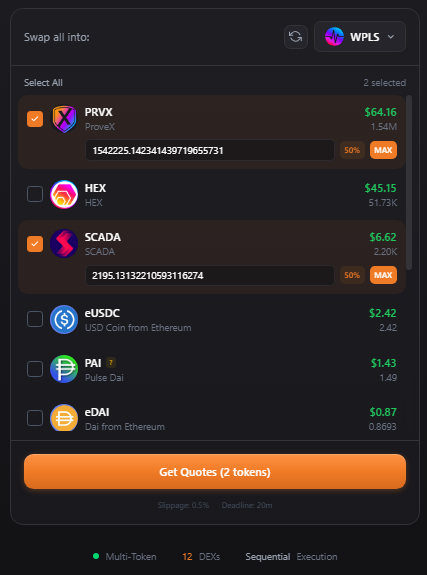The width and height of the screenshot is (427, 575).
Task: Enable the eUSDC checkbox
Action: click(35, 319)
